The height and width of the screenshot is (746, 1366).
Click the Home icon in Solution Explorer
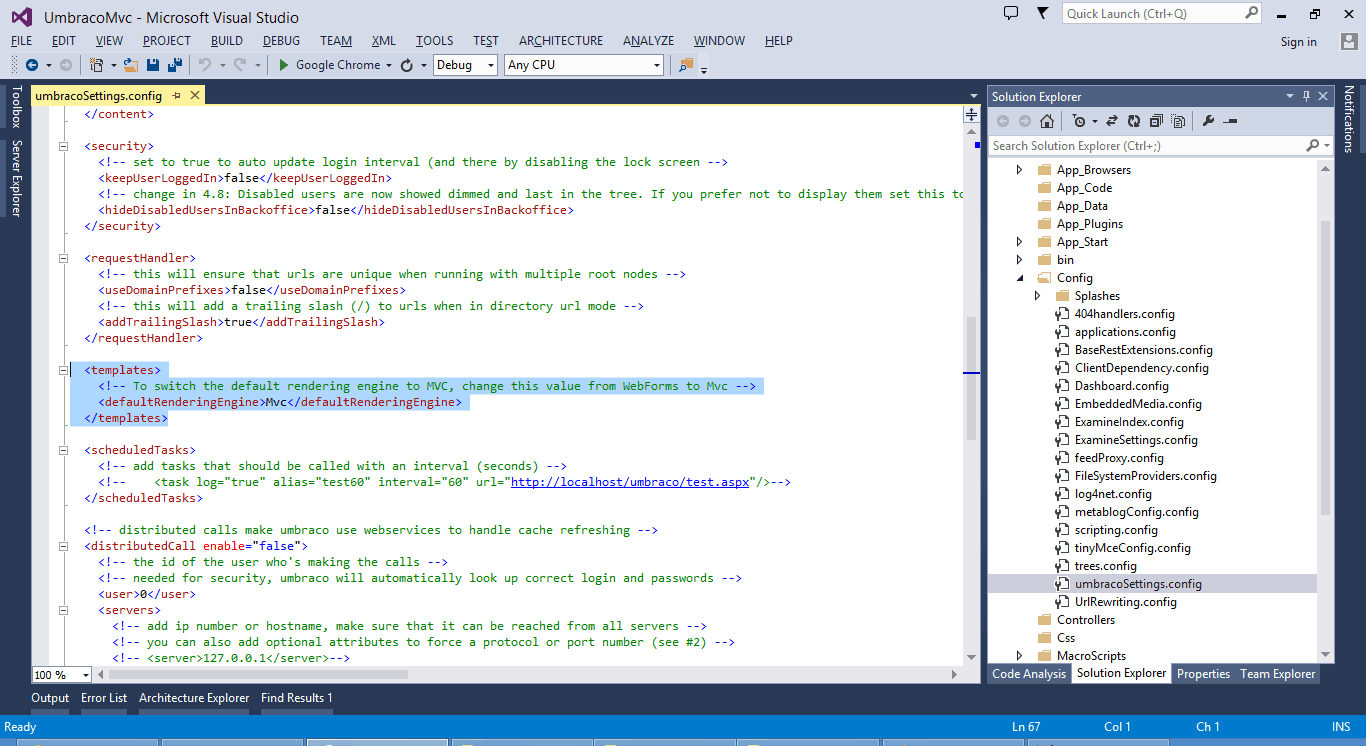coord(1047,121)
